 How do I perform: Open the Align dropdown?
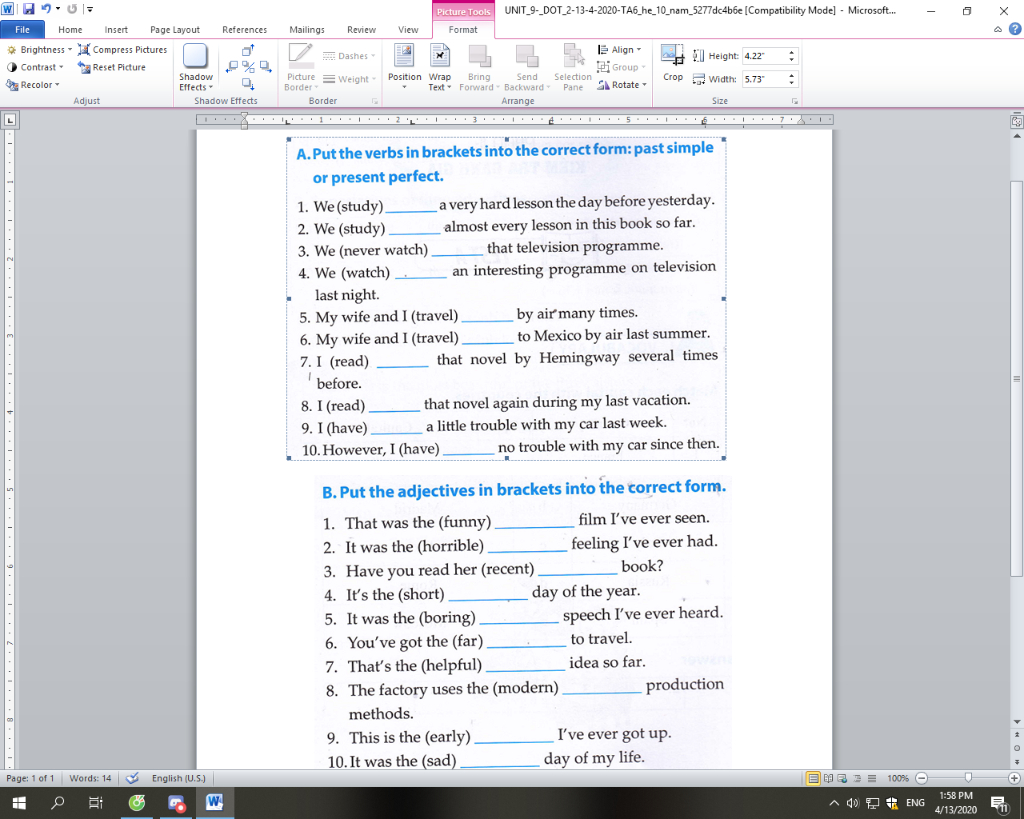coord(619,50)
